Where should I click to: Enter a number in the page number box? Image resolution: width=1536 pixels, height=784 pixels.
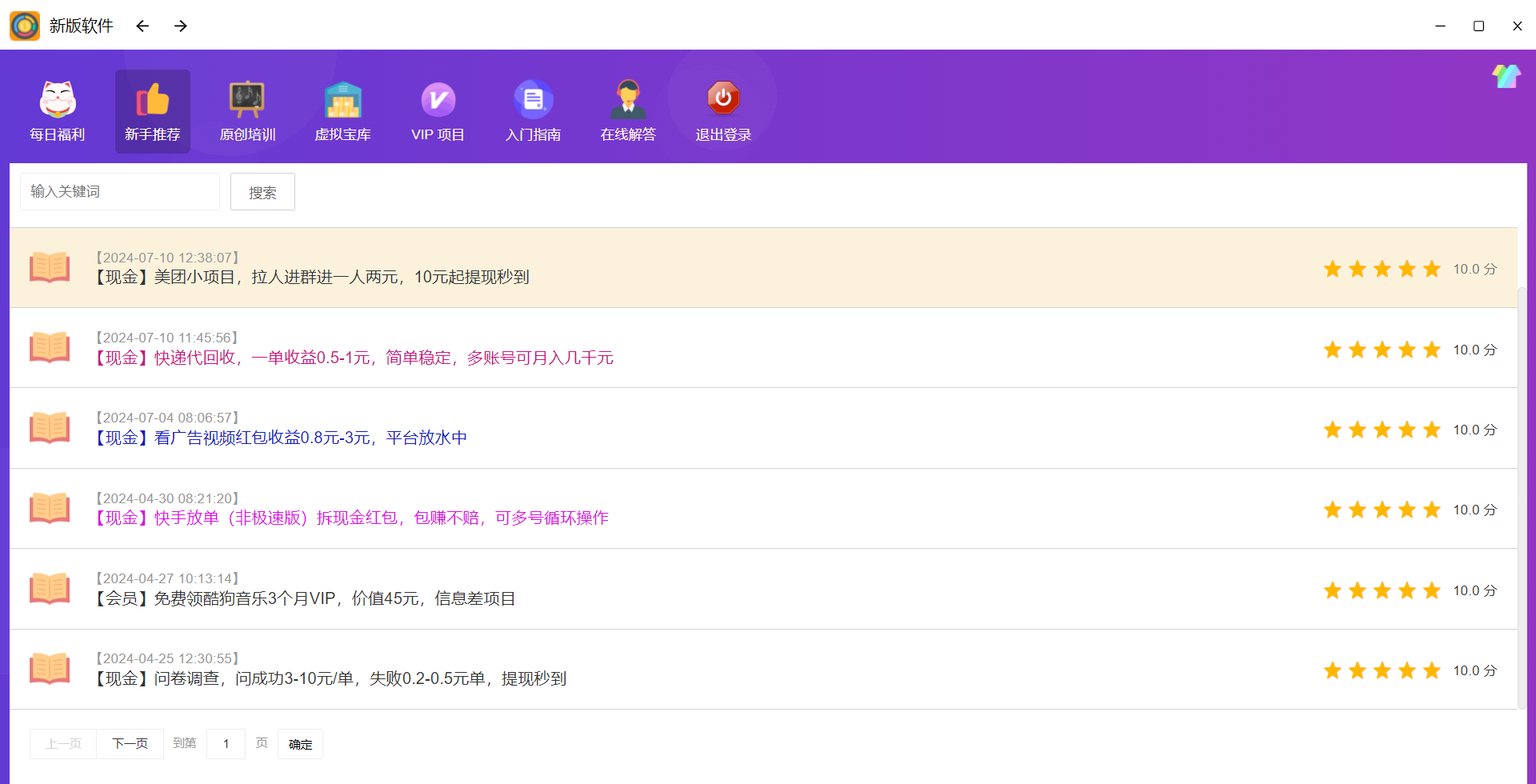[226, 743]
